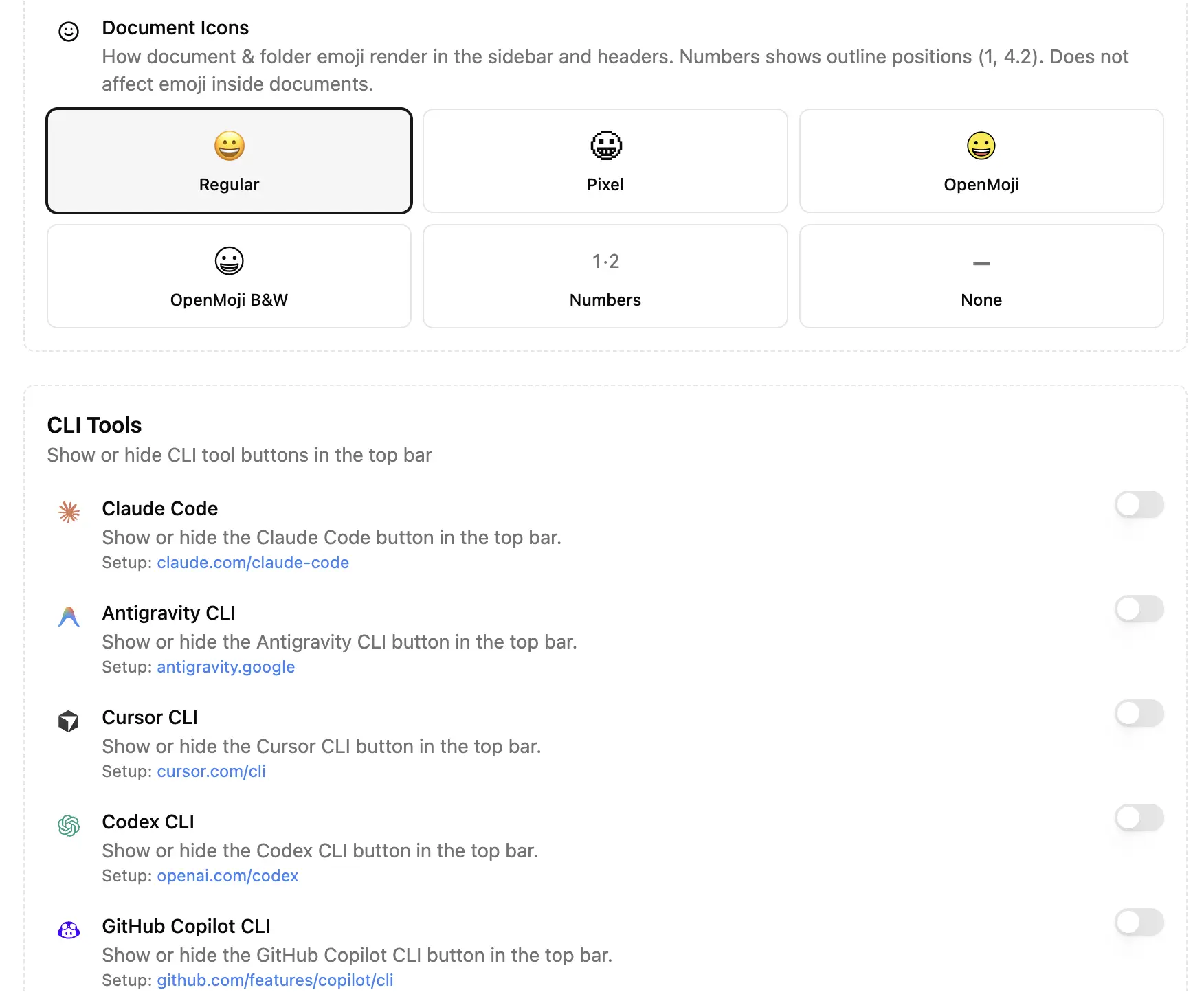Open the claude.com/claude-code setup link
The height and width of the screenshot is (992, 1204).
click(x=253, y=563)
